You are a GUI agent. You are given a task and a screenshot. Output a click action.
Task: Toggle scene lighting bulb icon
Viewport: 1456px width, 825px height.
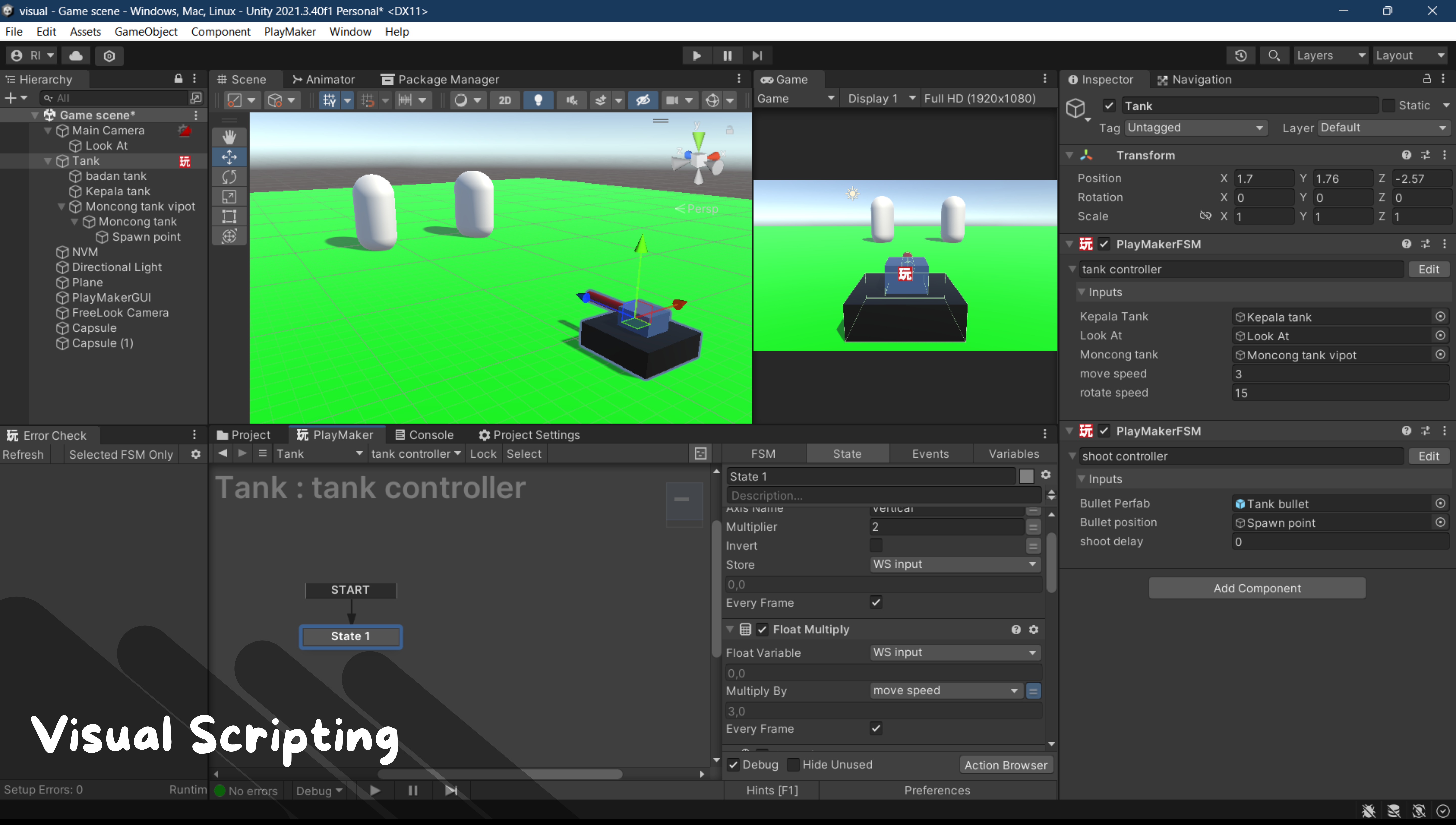(538, 100)
